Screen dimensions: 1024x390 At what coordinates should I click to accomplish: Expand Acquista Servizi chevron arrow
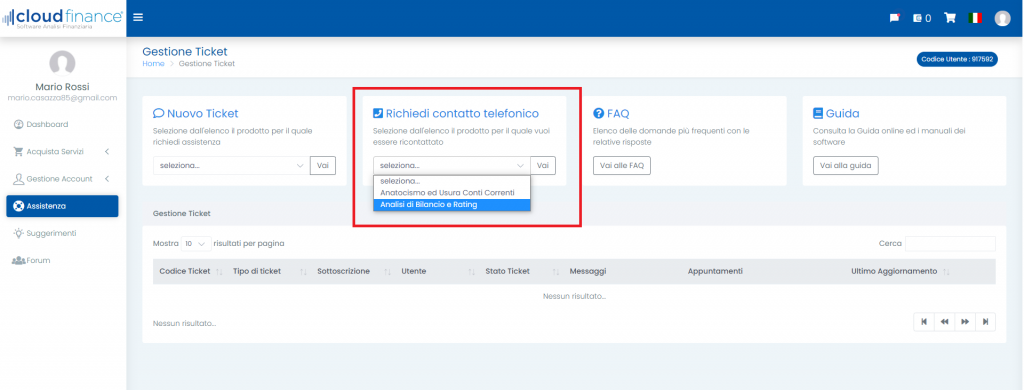106,152
